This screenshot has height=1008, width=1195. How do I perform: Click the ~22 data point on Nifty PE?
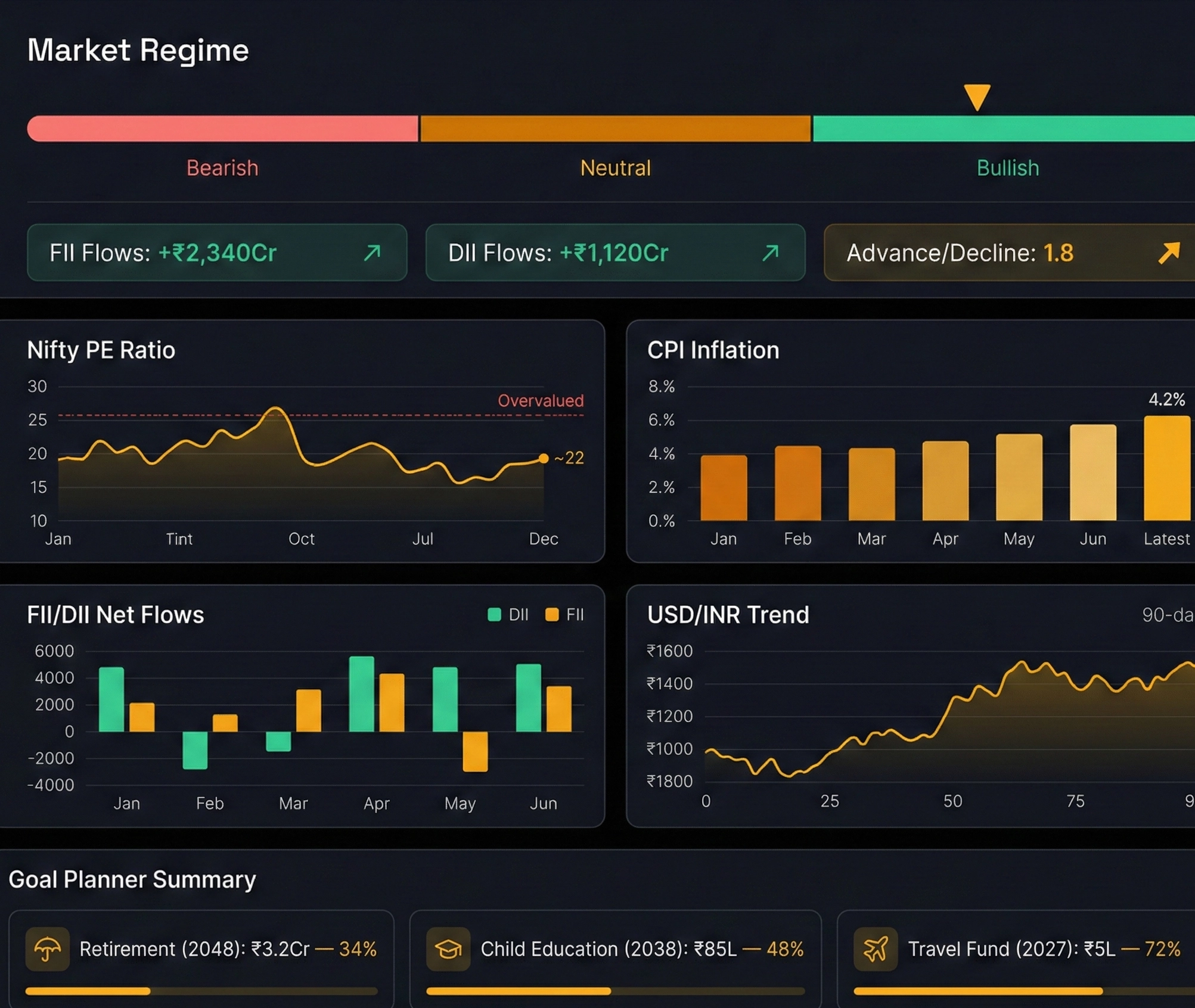(x=543, y=458)
